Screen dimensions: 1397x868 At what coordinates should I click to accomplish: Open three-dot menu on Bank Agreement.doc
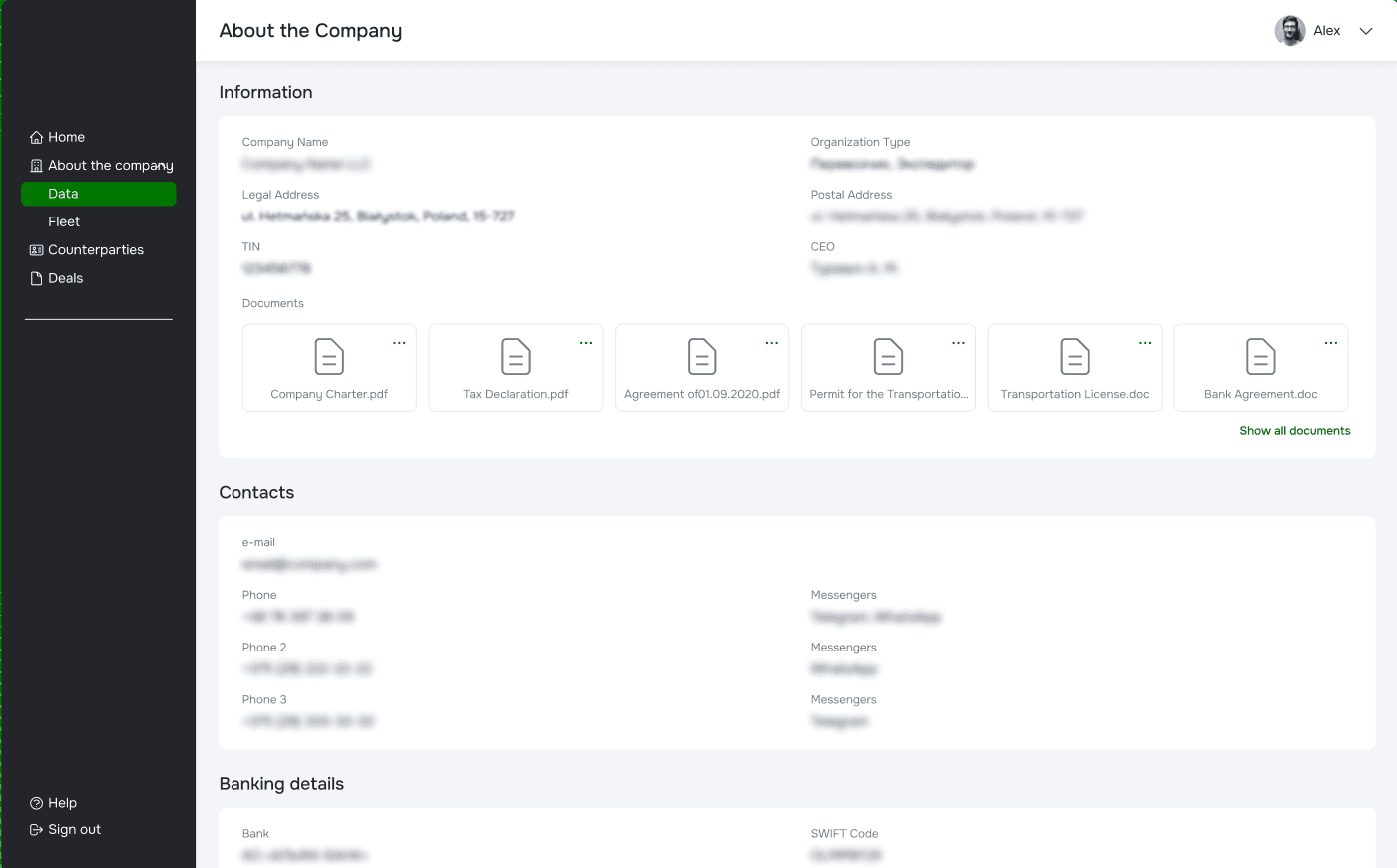click(x=1331, y=343)
